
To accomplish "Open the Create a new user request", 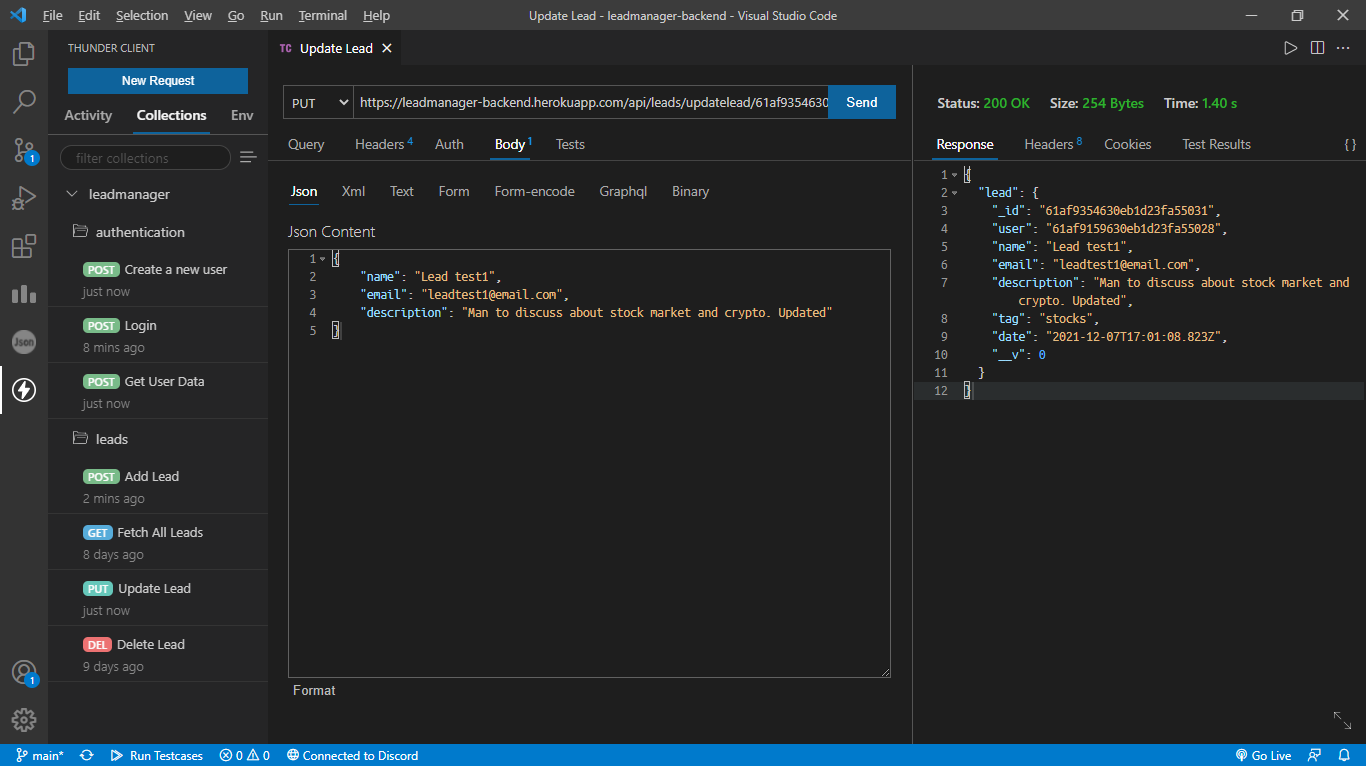I will [158, 279].
